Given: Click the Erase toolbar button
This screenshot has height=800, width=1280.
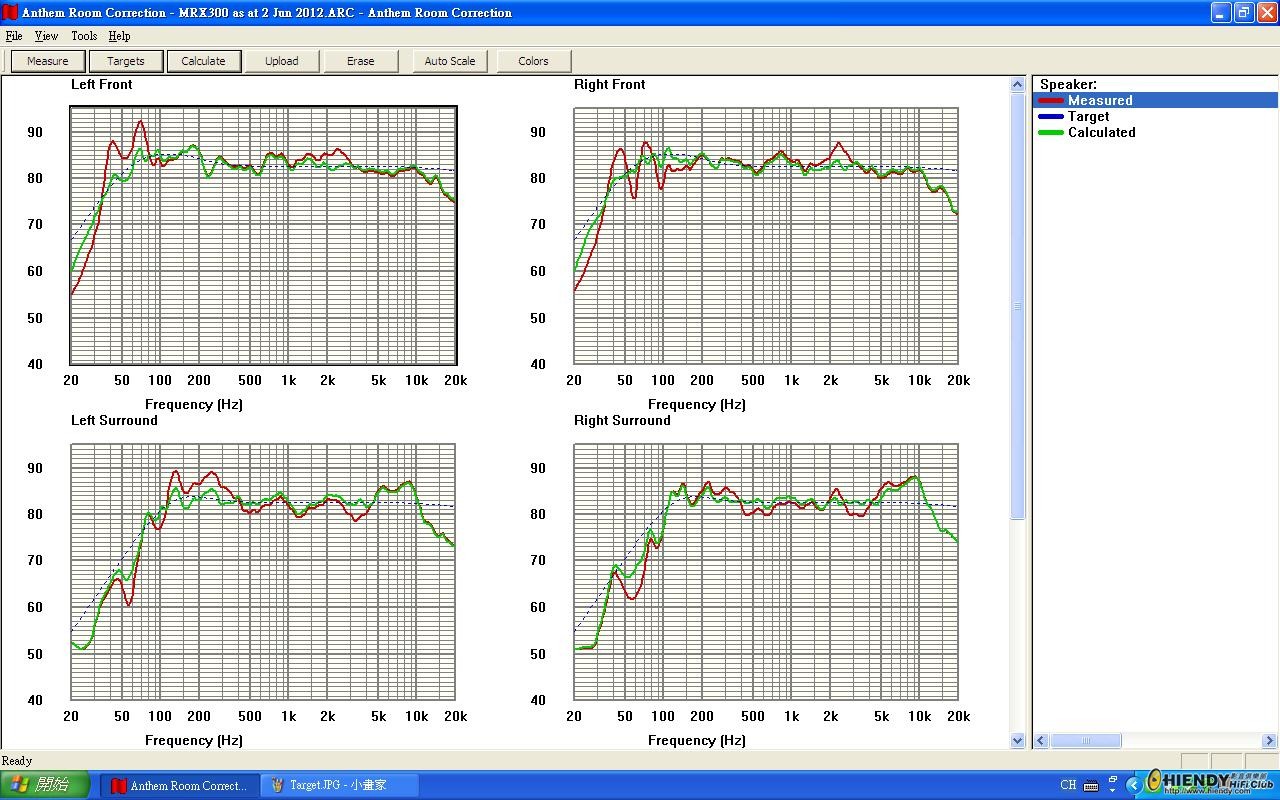Looking at the screenshot, I should (x=361, y=61).
